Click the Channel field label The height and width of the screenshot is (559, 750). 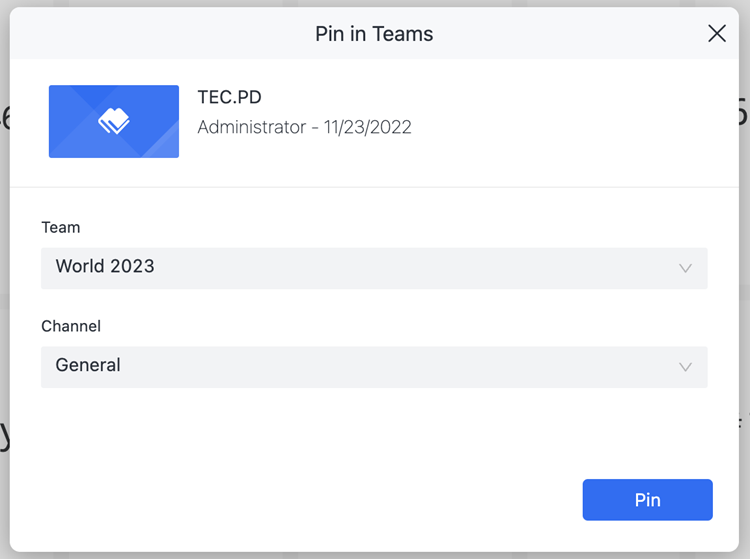point(71,326)
